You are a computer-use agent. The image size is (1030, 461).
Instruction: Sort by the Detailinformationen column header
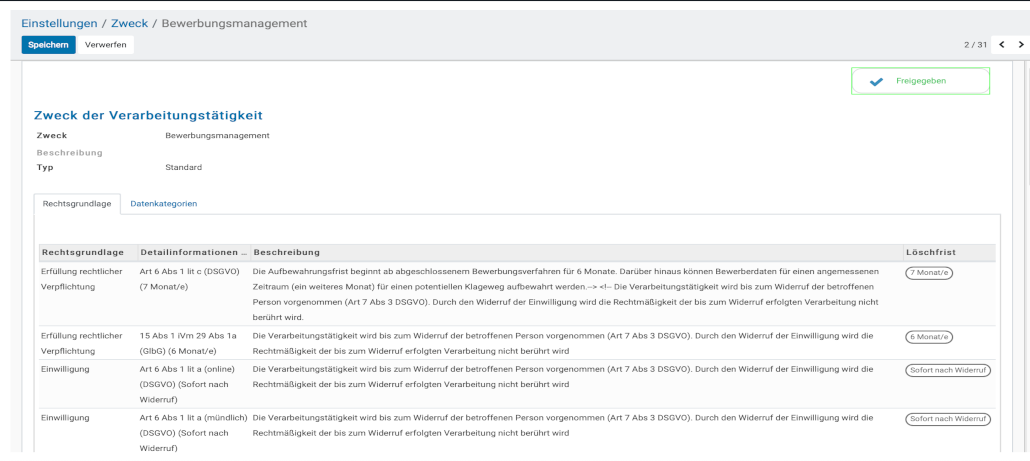(x=193, y=252)
